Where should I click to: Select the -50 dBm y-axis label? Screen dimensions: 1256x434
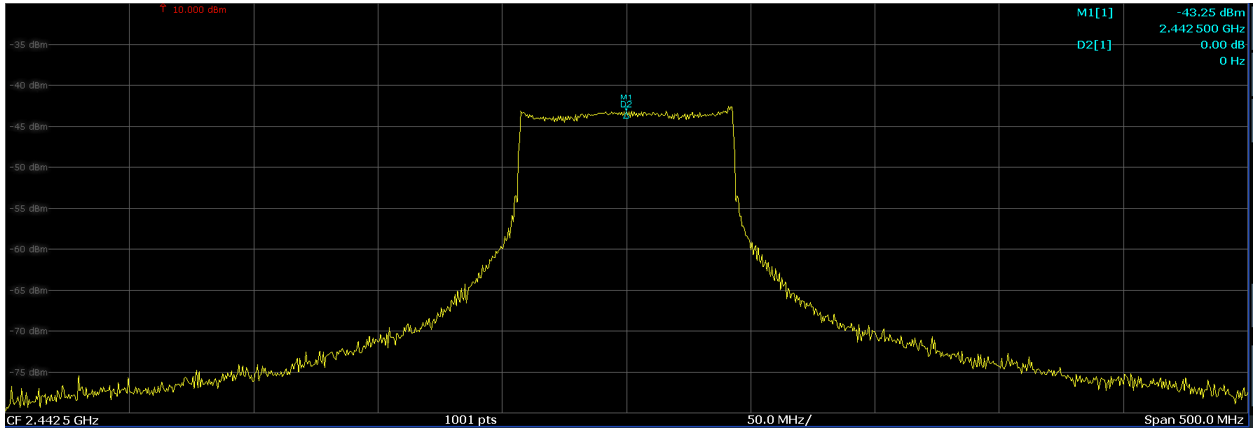(x=28, y=168)
